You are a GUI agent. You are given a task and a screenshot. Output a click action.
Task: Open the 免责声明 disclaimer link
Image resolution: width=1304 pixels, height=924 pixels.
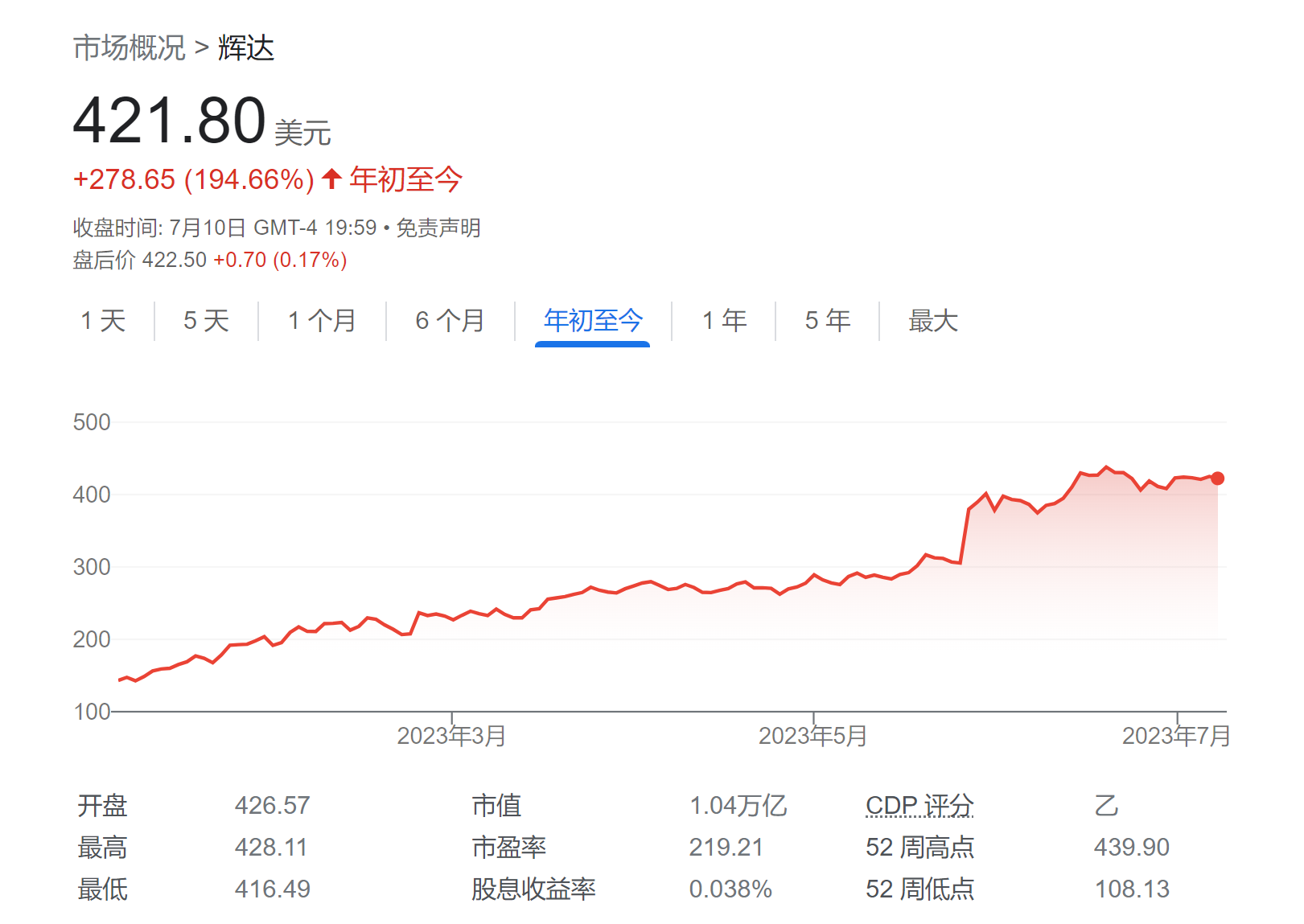(438, 228)
